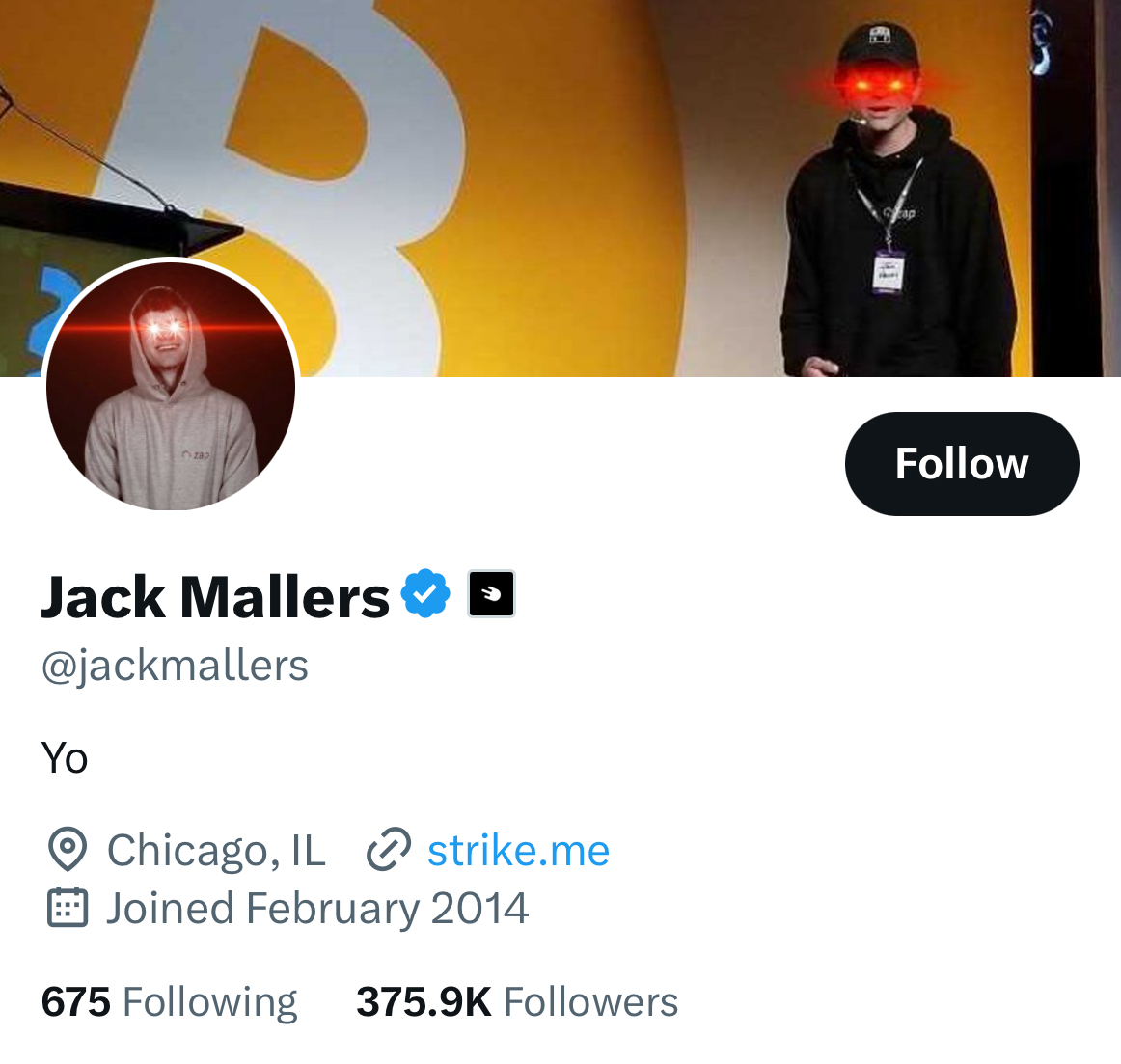Image resolution: width=1121 pixels, height=1064 pixels.
Task: Click the Joined February 2014 text
Action: [x=317, y=908]
